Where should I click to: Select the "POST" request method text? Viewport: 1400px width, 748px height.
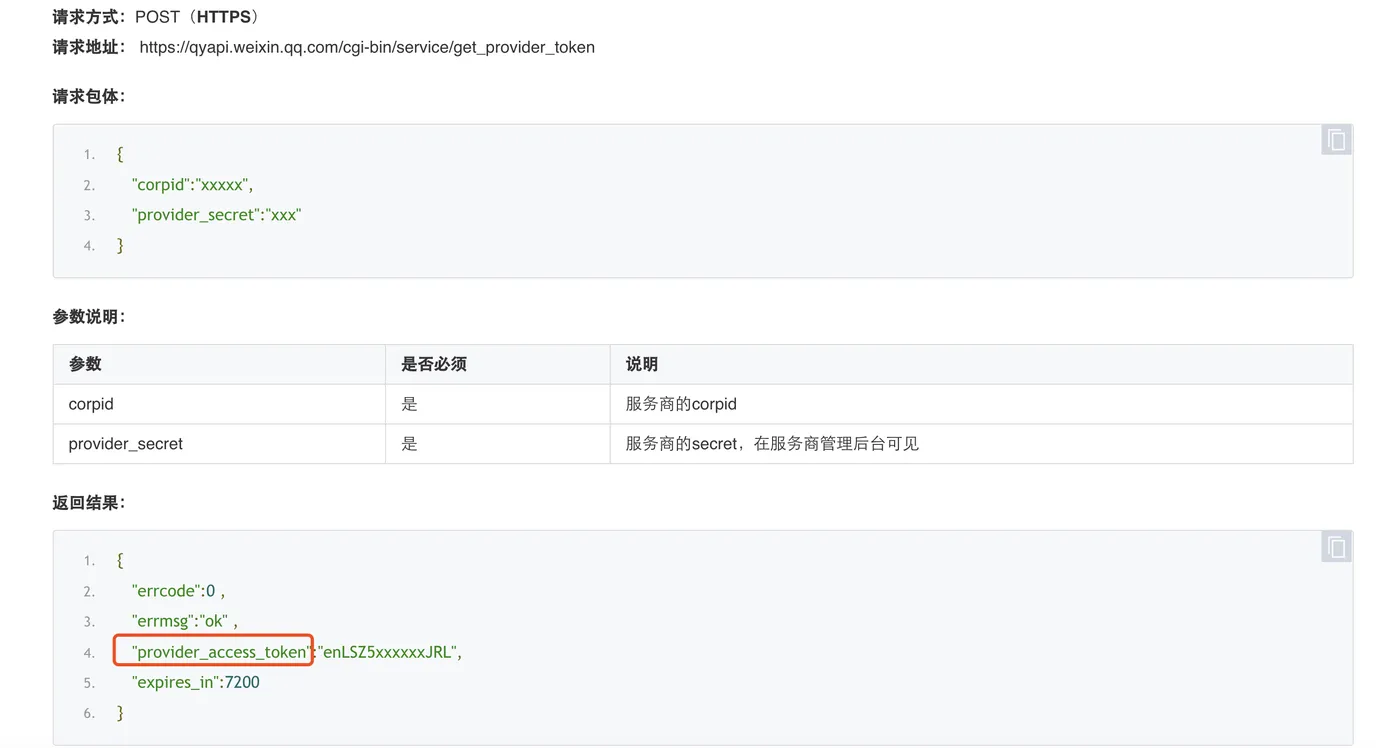pos(158,17)
